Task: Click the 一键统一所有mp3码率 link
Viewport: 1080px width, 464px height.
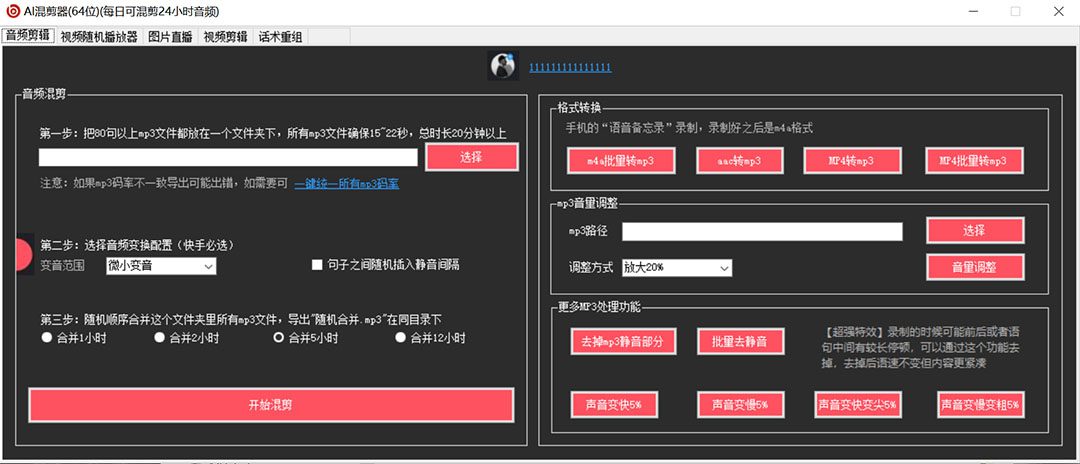Action: [346, 184]
